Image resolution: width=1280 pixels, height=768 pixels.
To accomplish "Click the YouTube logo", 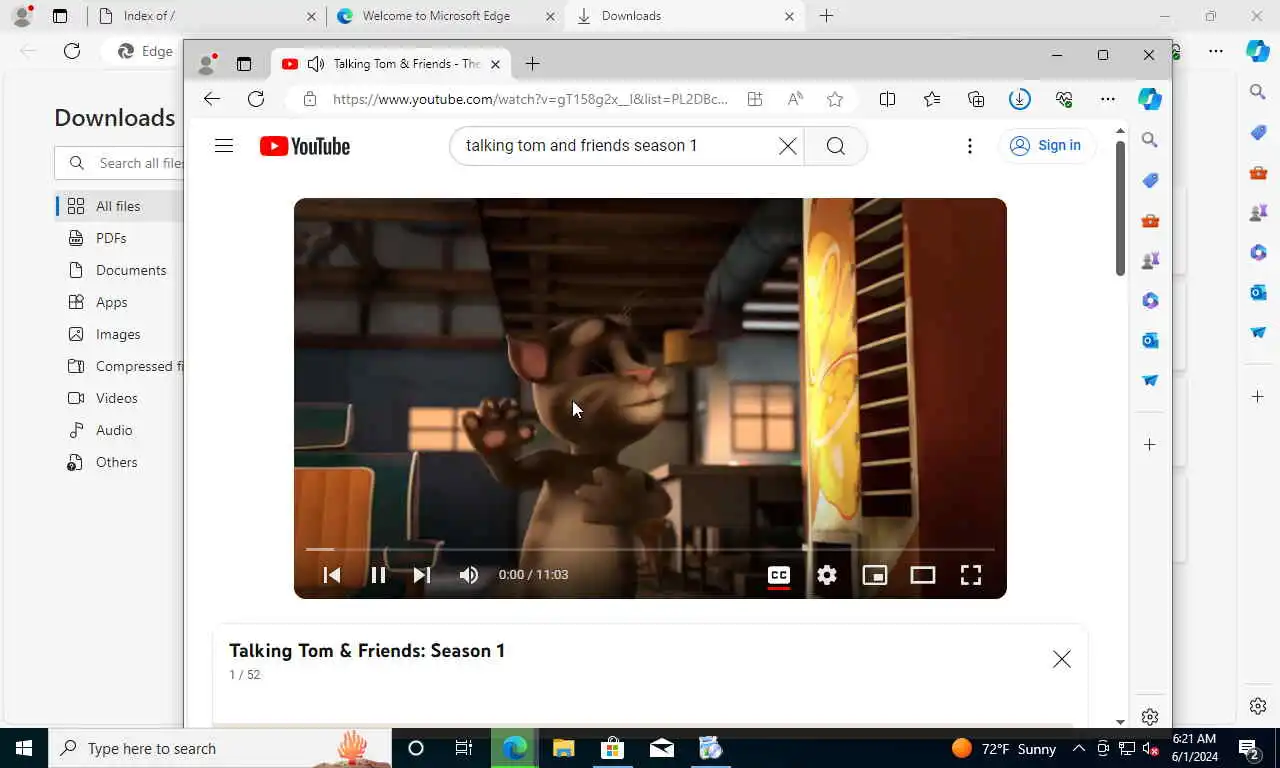I will click(305, 146).
